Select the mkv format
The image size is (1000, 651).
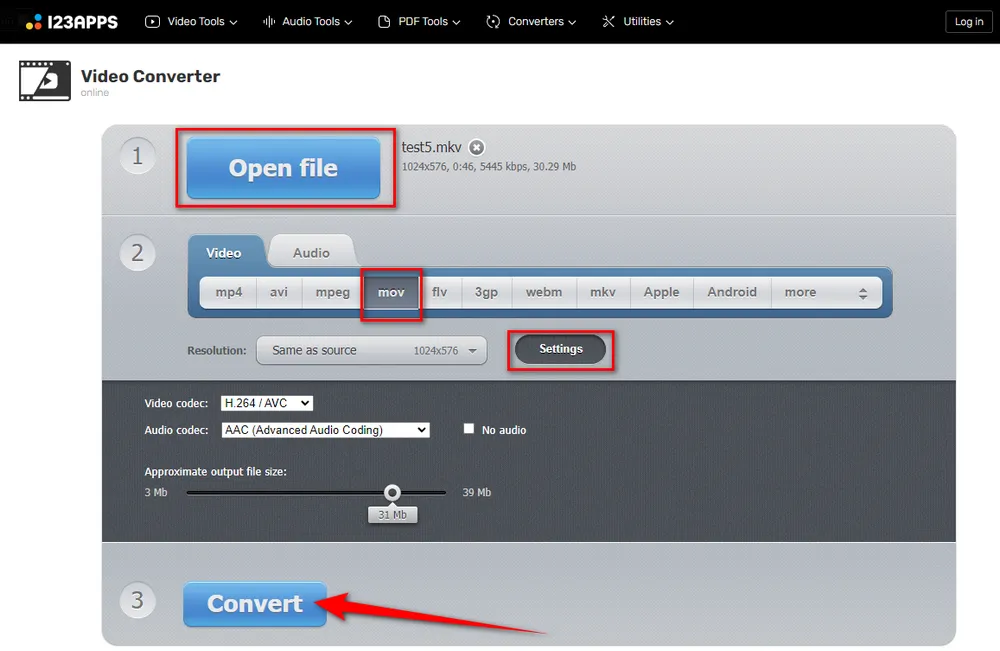point(603,292)
